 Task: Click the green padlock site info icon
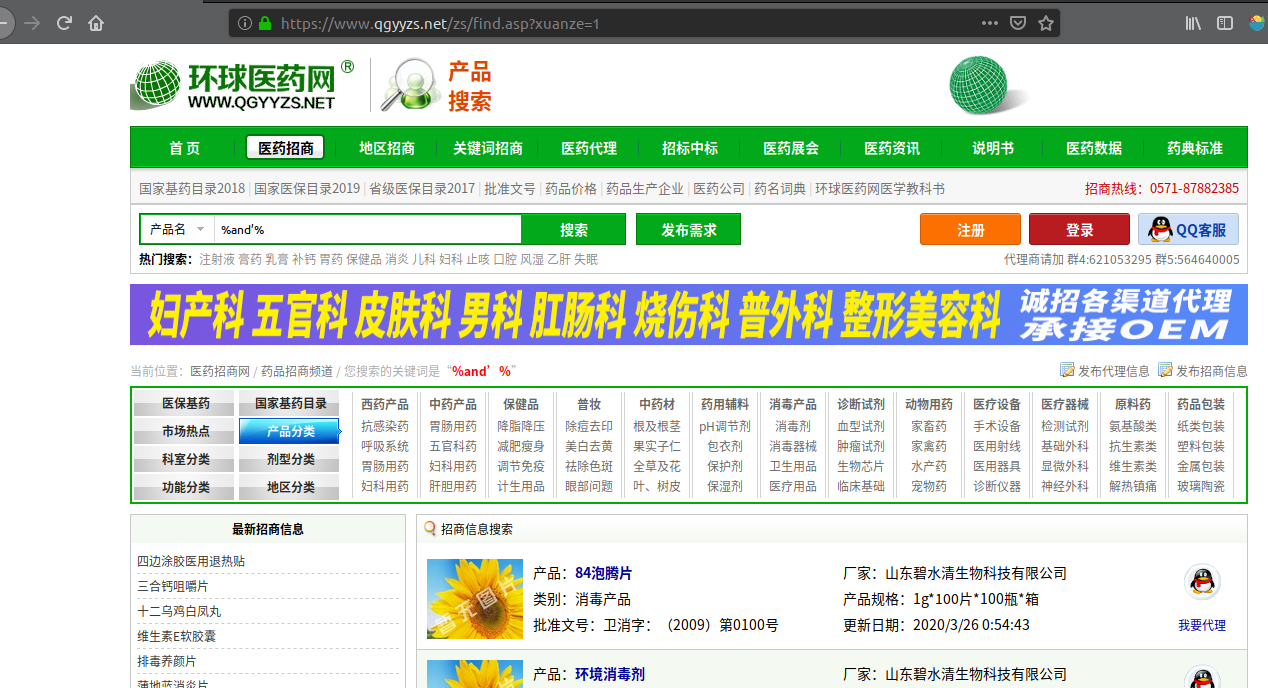click(265, 22)
